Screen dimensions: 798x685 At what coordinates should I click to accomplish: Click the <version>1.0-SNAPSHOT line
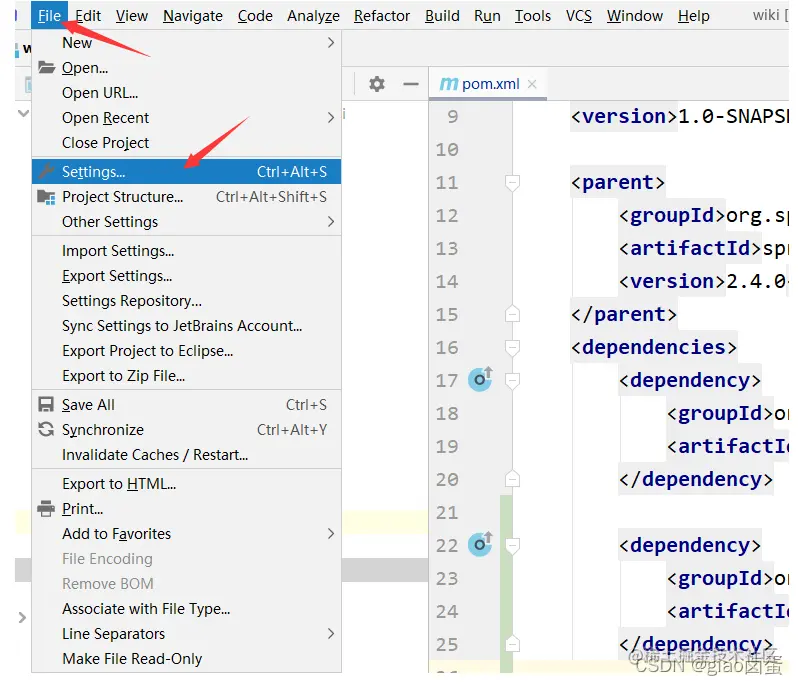[x=679, y=117]
